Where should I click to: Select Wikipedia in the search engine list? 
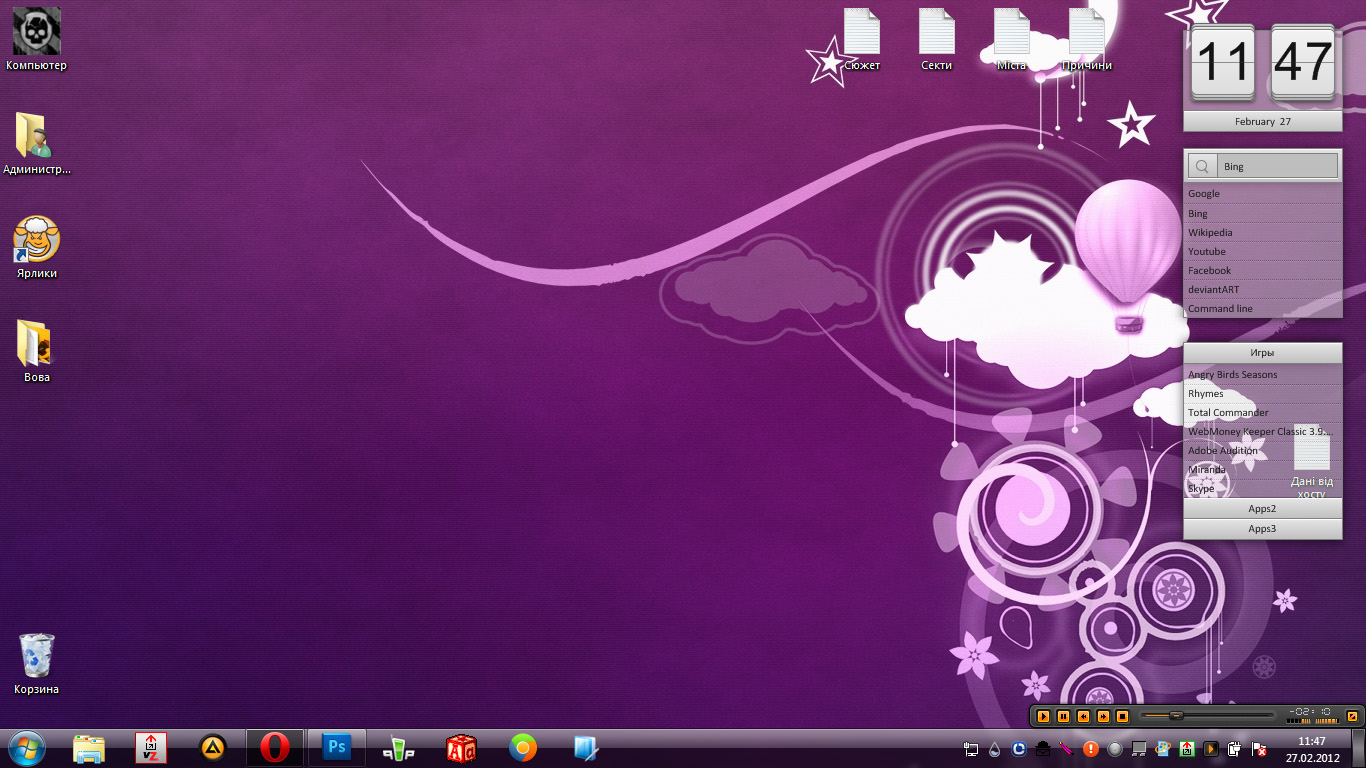(x=1210, y=233)
